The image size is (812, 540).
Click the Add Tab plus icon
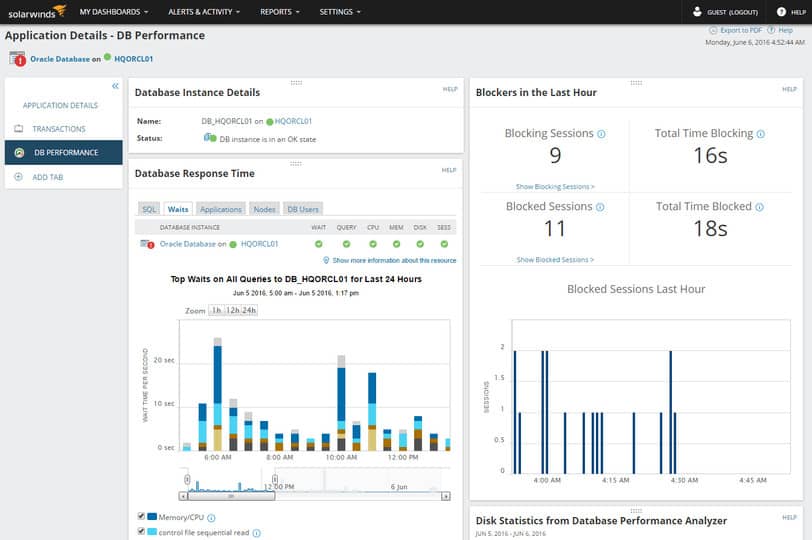[18, 177]
